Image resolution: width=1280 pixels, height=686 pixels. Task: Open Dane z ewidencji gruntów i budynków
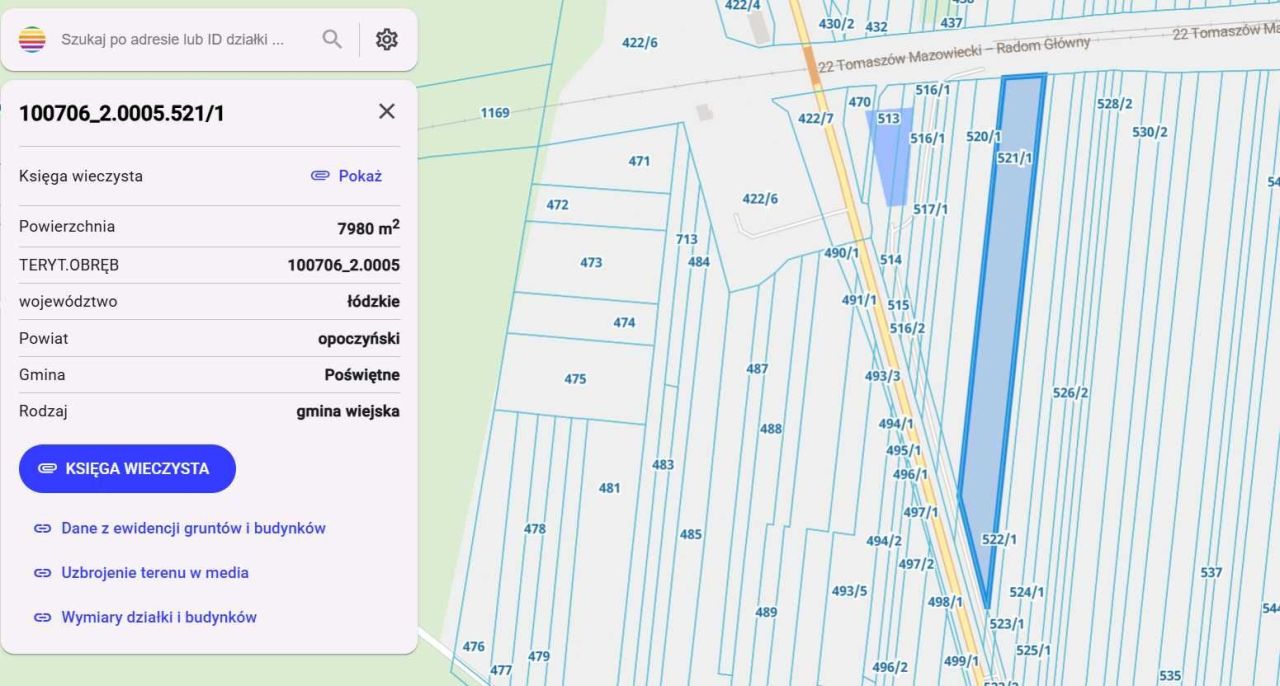click(193, 528)
